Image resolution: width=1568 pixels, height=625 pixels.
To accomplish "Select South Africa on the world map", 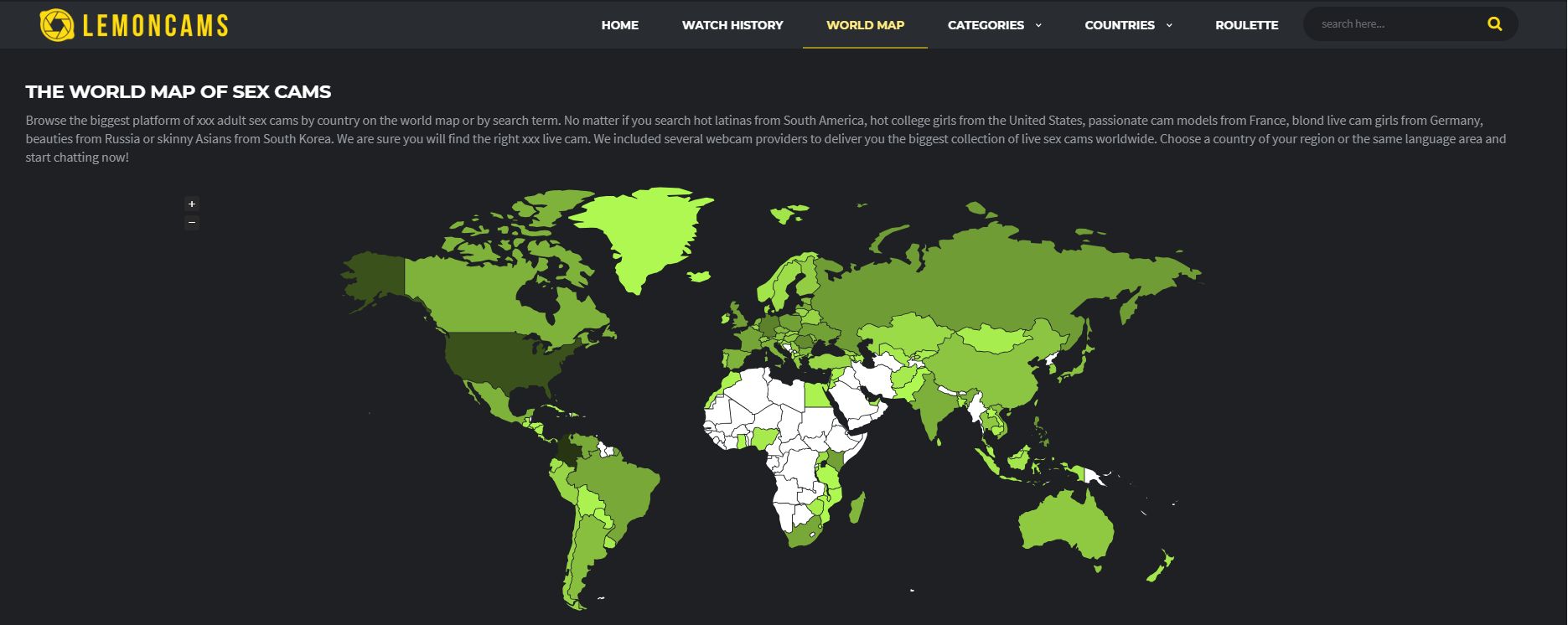I will [806, 534].
